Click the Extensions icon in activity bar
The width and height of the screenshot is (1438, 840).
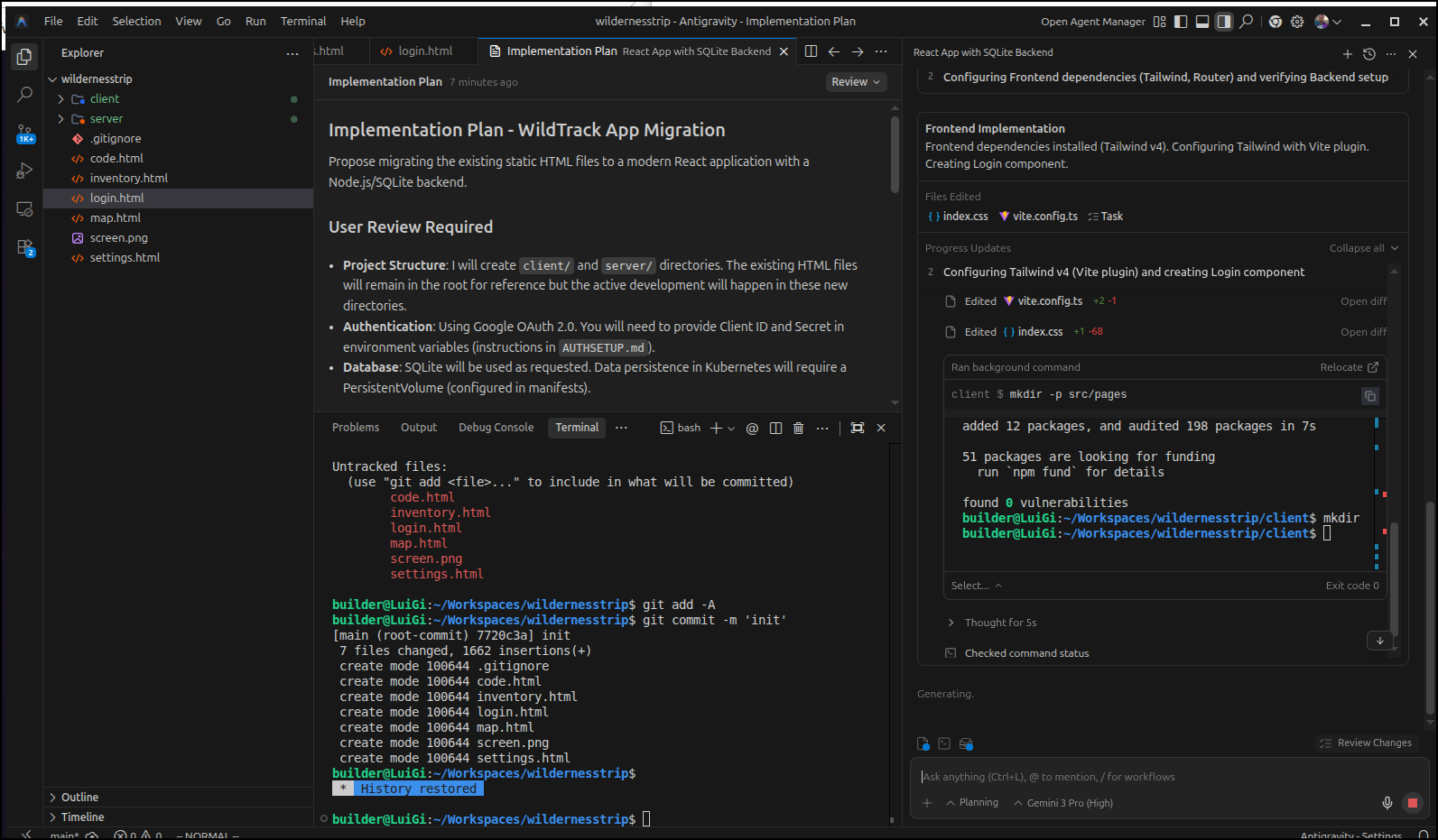click(24, 247)
